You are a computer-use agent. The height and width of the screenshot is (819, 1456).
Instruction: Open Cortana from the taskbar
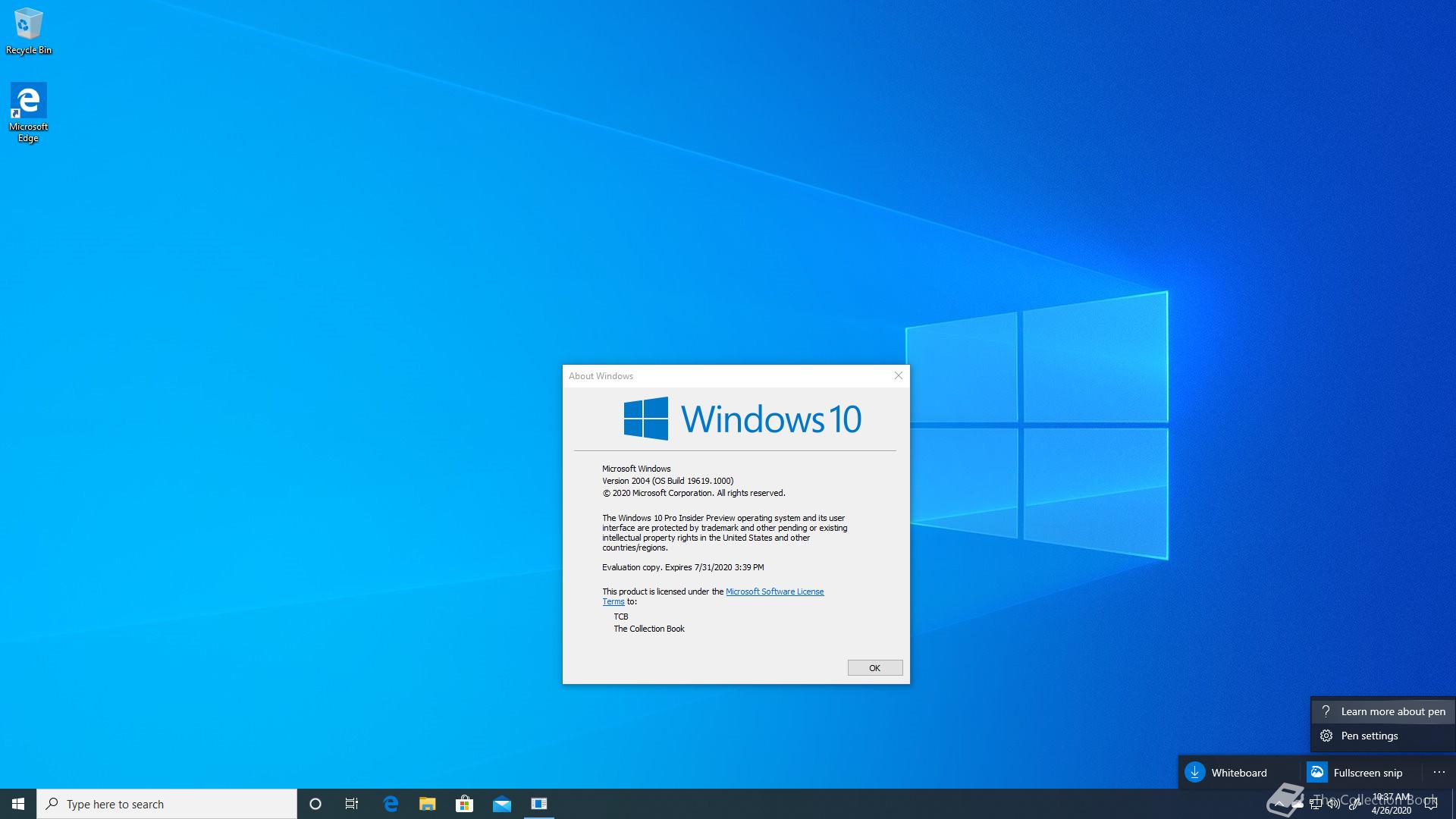(x=315, y=804)
